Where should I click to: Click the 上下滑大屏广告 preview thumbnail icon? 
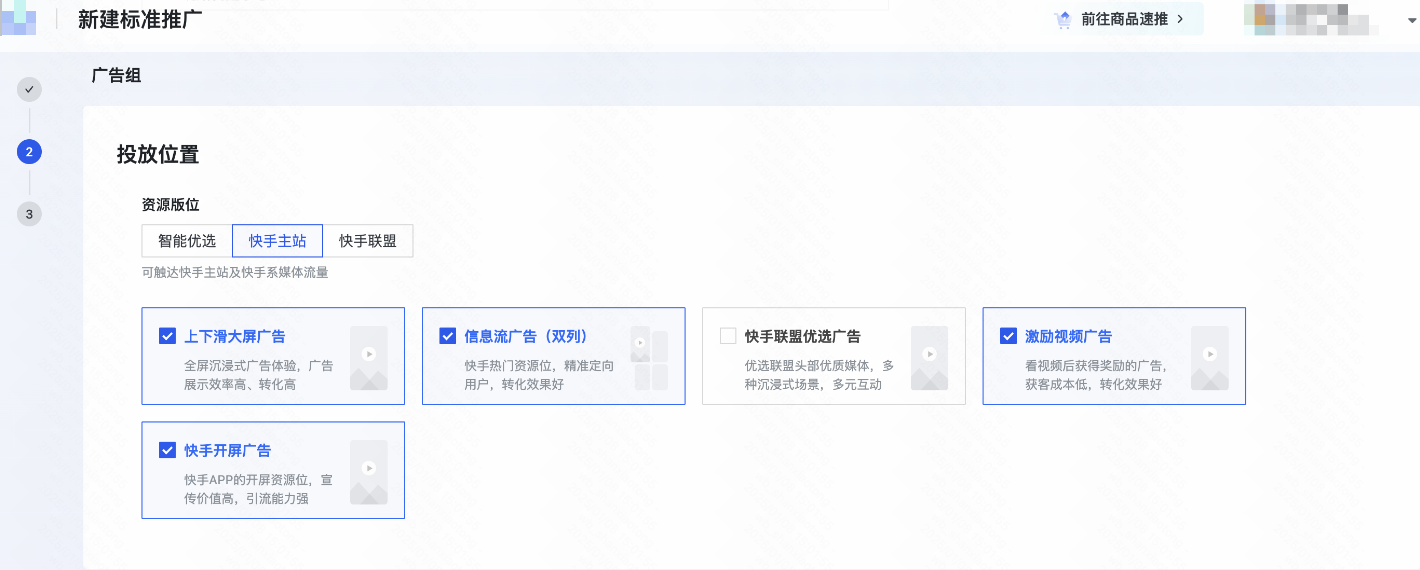tap(368, 357)
